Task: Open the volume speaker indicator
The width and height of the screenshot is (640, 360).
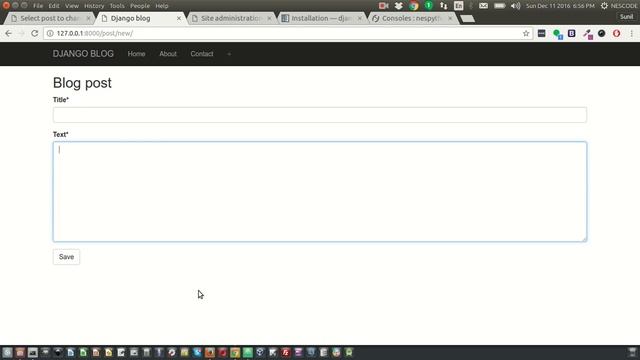Action: coord(516,6)
